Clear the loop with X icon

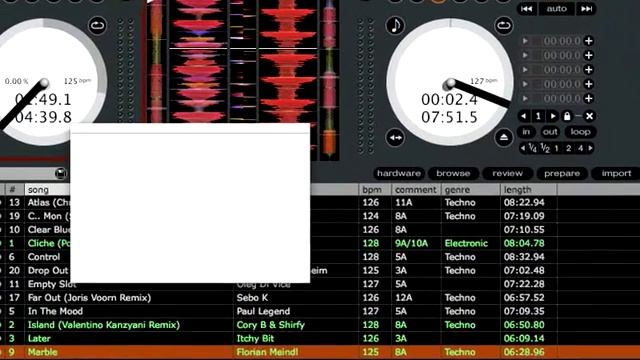pos(589,116)
